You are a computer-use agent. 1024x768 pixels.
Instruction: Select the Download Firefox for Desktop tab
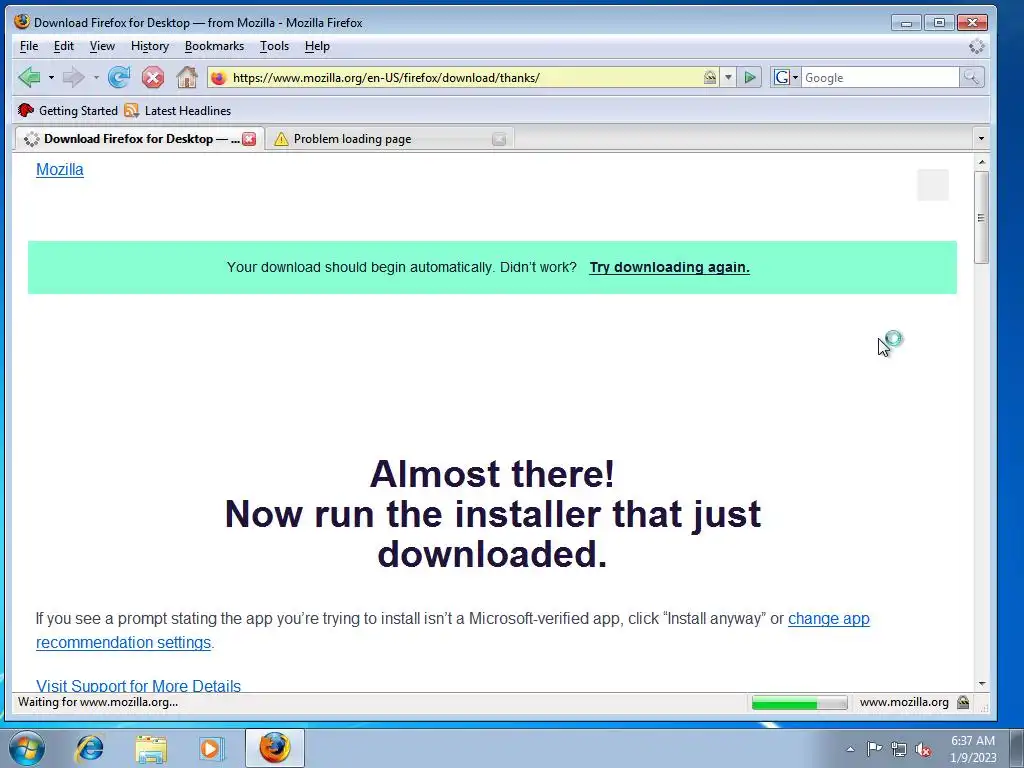pyautogui.click(x=138, y=138)
